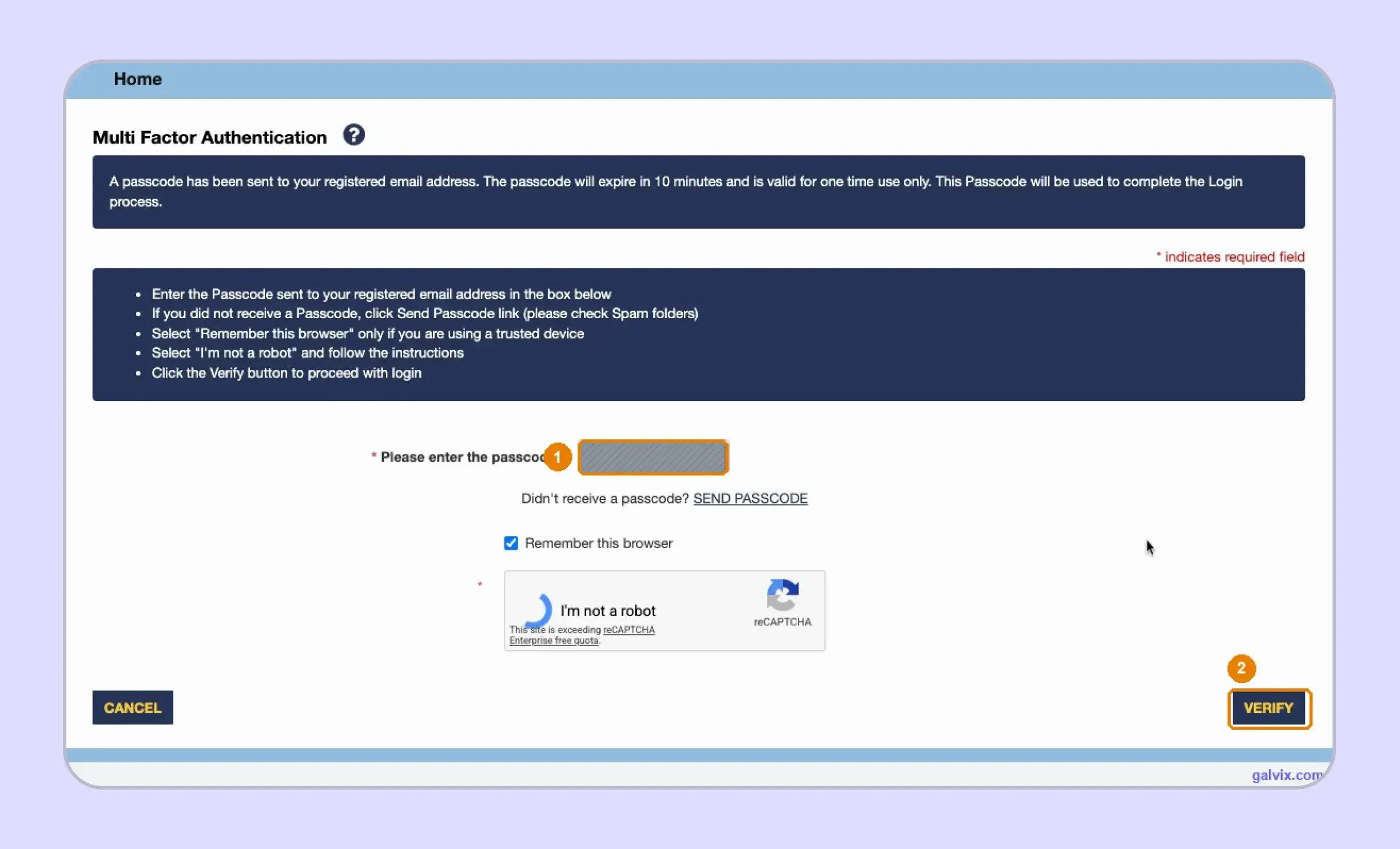Follow the SEND PASSCODE link
The width and height of the screenshot is (1400, 849).
[750, 498]
